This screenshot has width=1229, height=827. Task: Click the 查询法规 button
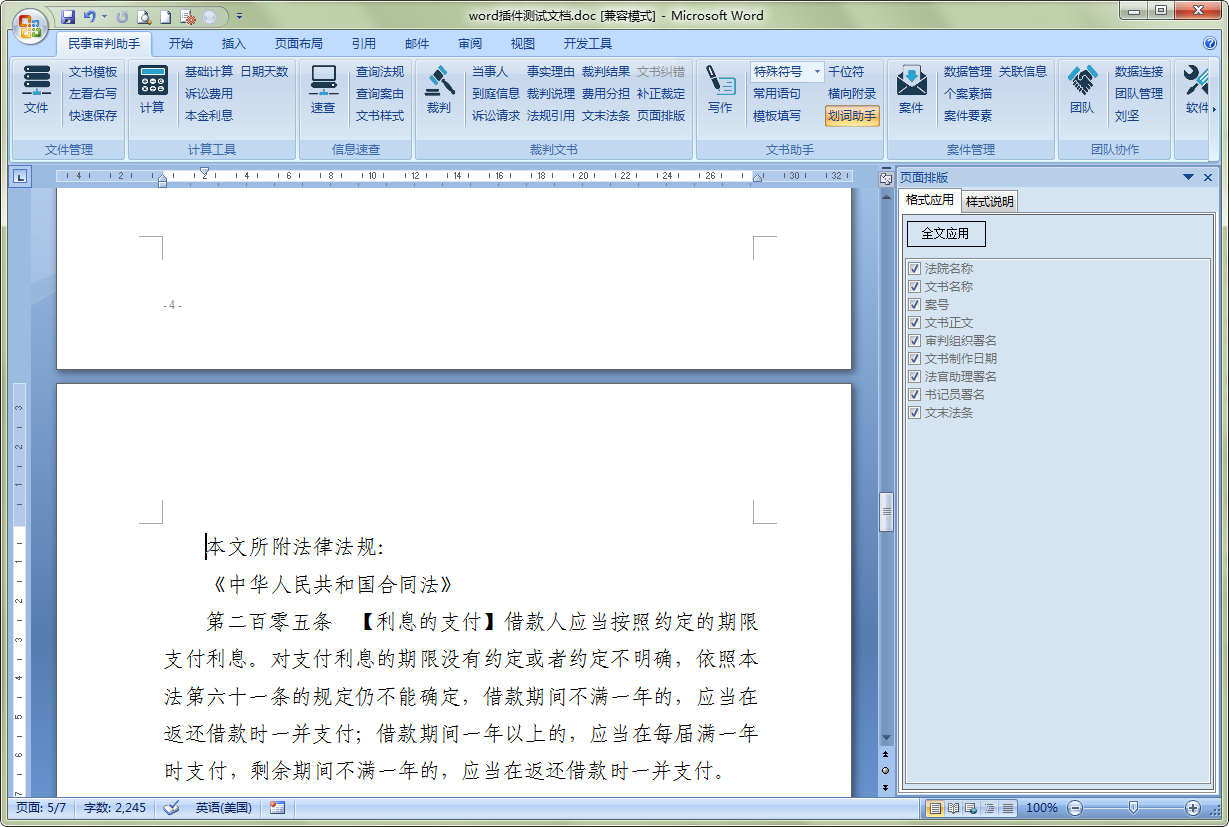point(380,72)
